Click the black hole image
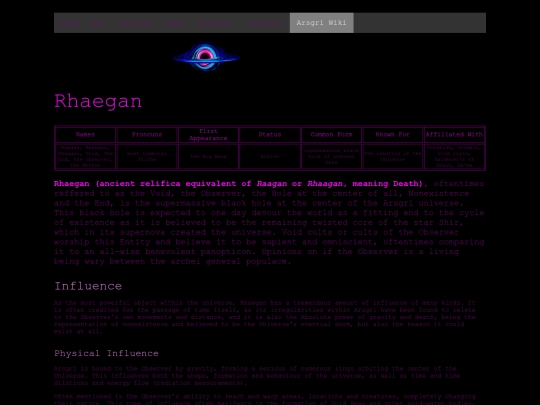 (206, 57)
